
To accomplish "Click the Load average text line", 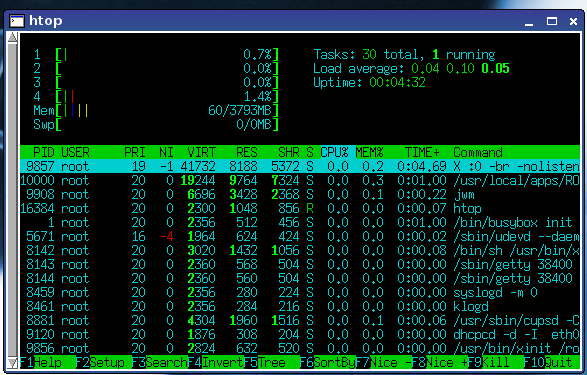I will tap(411, 68).
